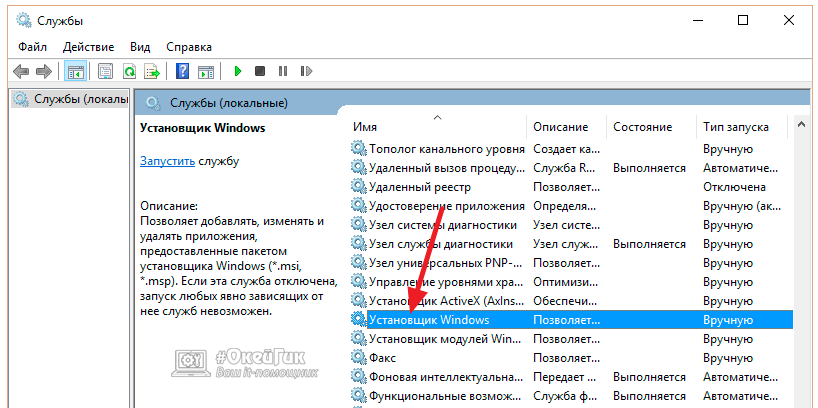Sort services by the Имя column header

365,128
